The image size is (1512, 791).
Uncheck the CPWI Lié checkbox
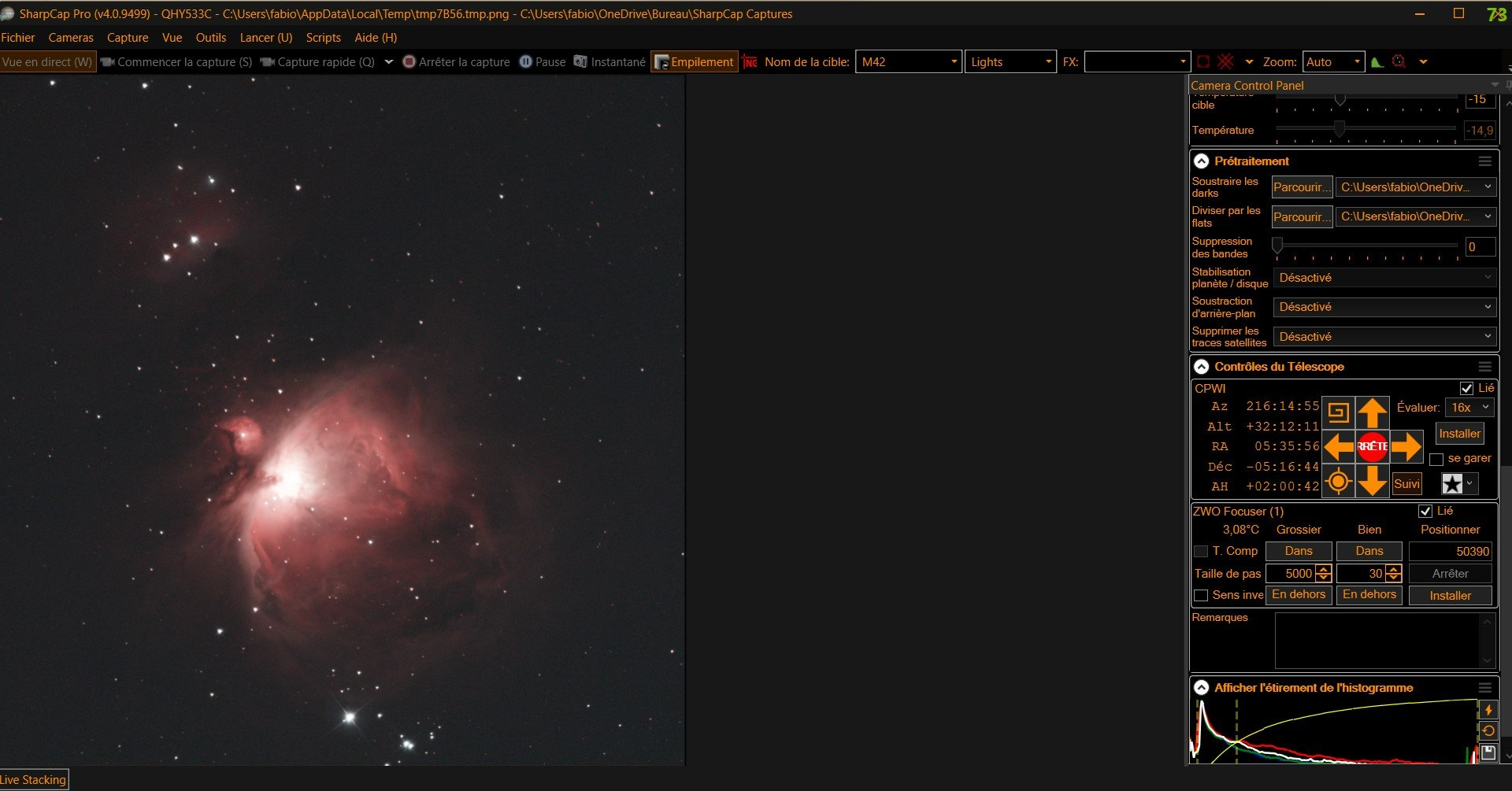tap(1466, 388)
